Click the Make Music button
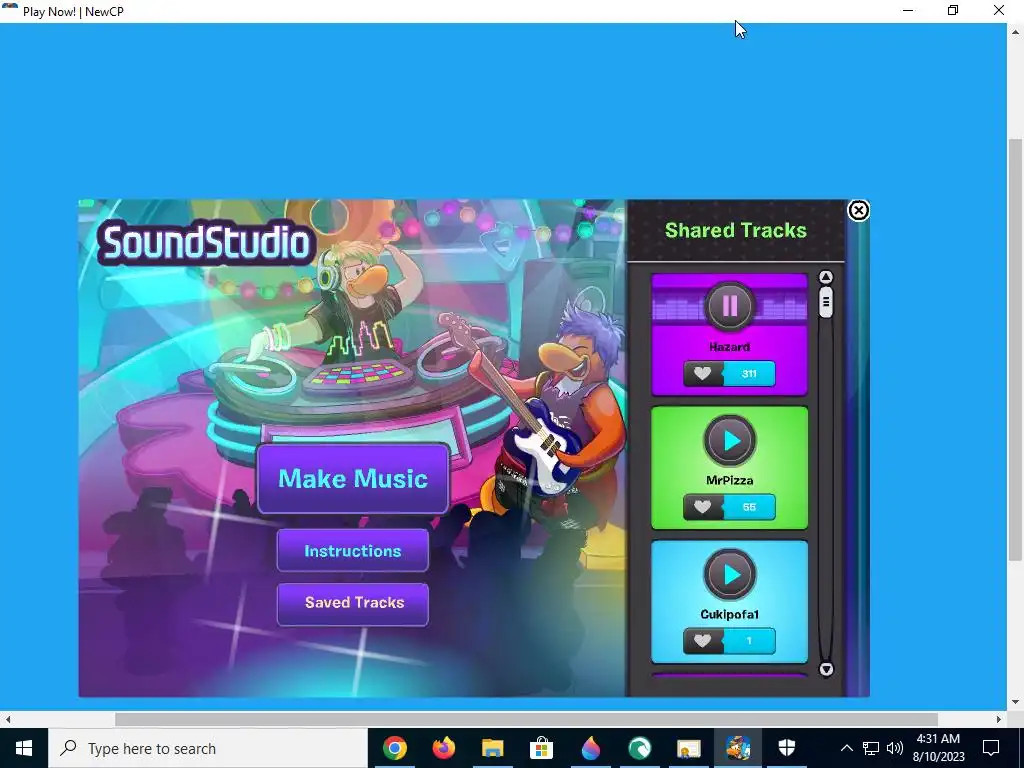Viewport: 1024px width, 768px height. pos(353,479)
